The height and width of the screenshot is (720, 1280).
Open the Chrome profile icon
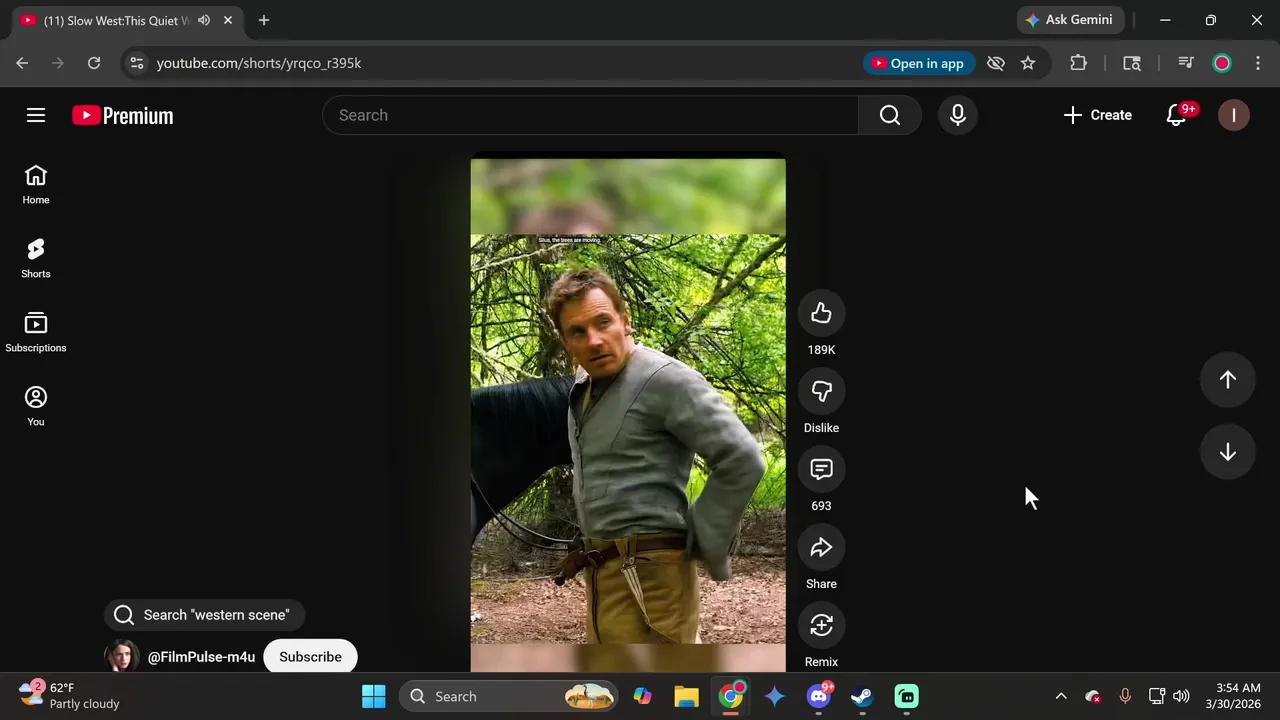[1222, 63]
